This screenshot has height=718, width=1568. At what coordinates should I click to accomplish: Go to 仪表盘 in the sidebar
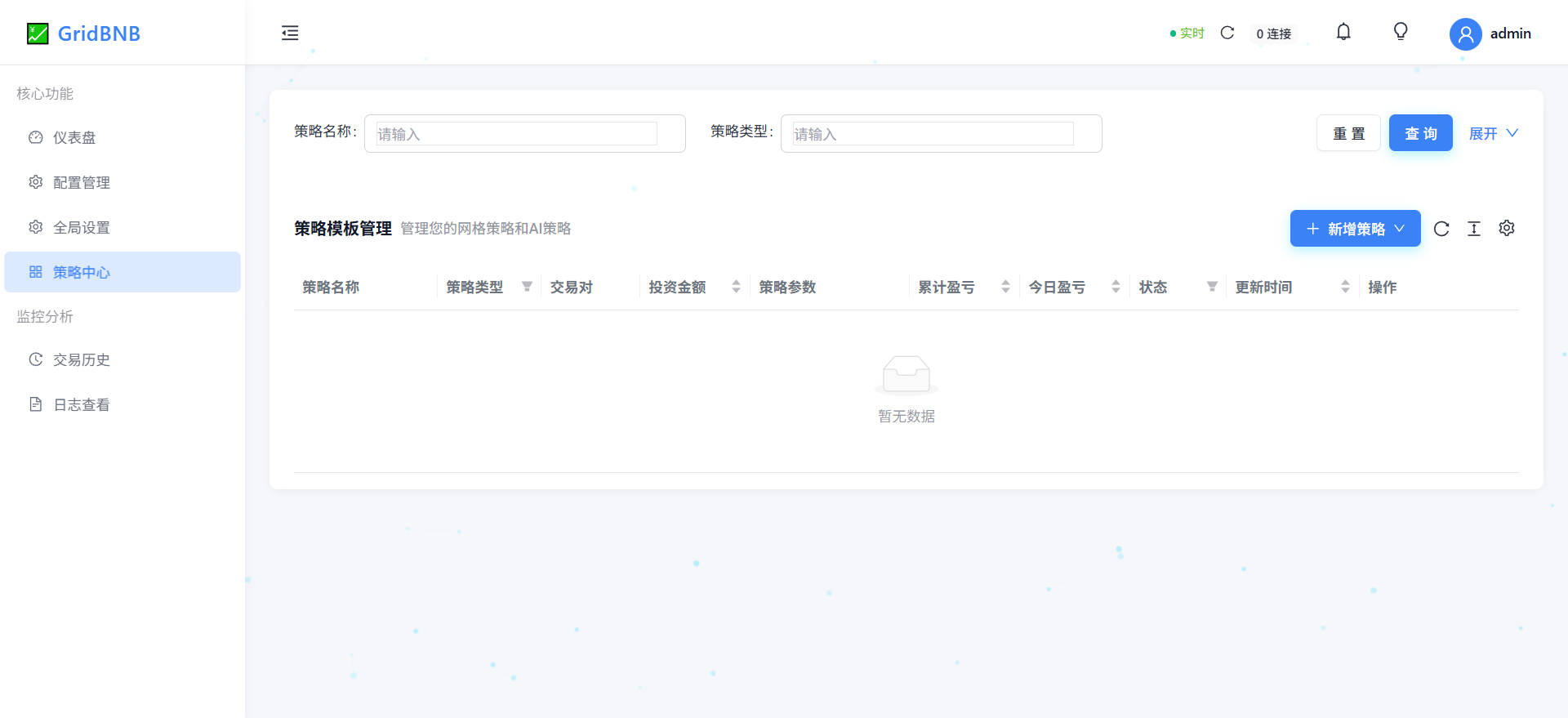[74, 138]
